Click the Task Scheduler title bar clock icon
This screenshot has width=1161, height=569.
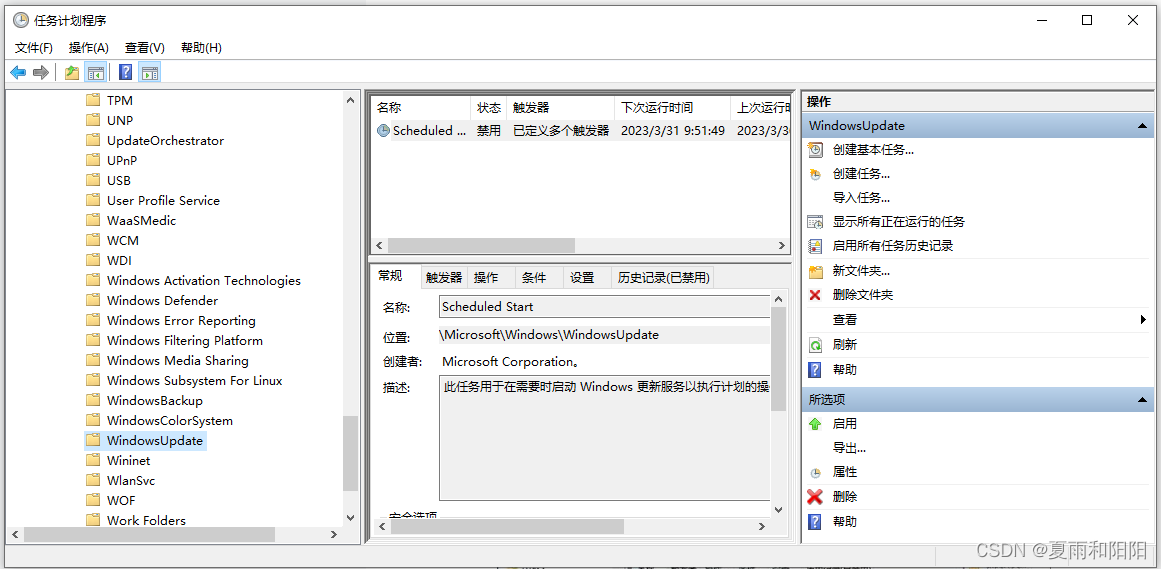21,20
